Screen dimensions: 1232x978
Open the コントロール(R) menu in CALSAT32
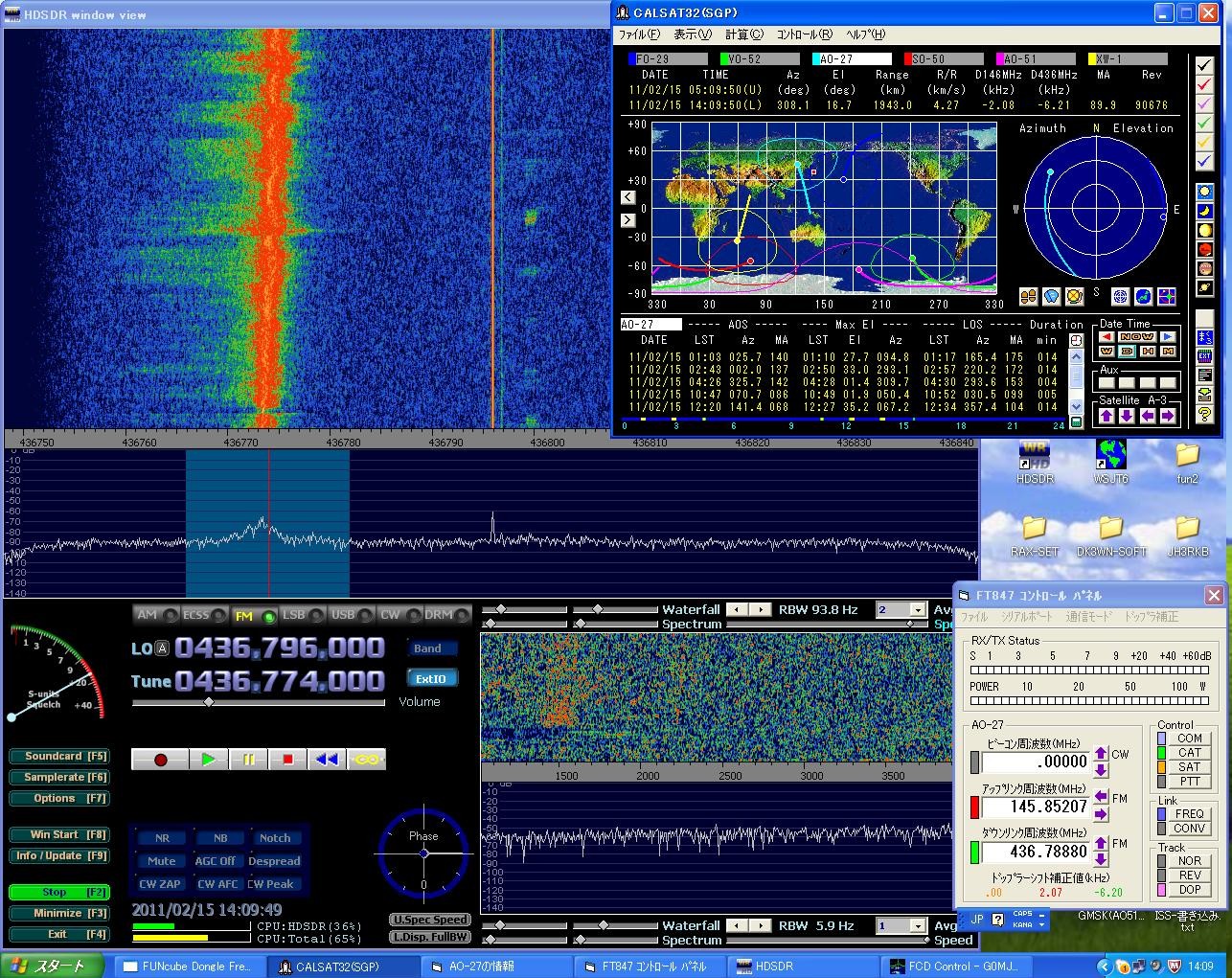point(804,34)
